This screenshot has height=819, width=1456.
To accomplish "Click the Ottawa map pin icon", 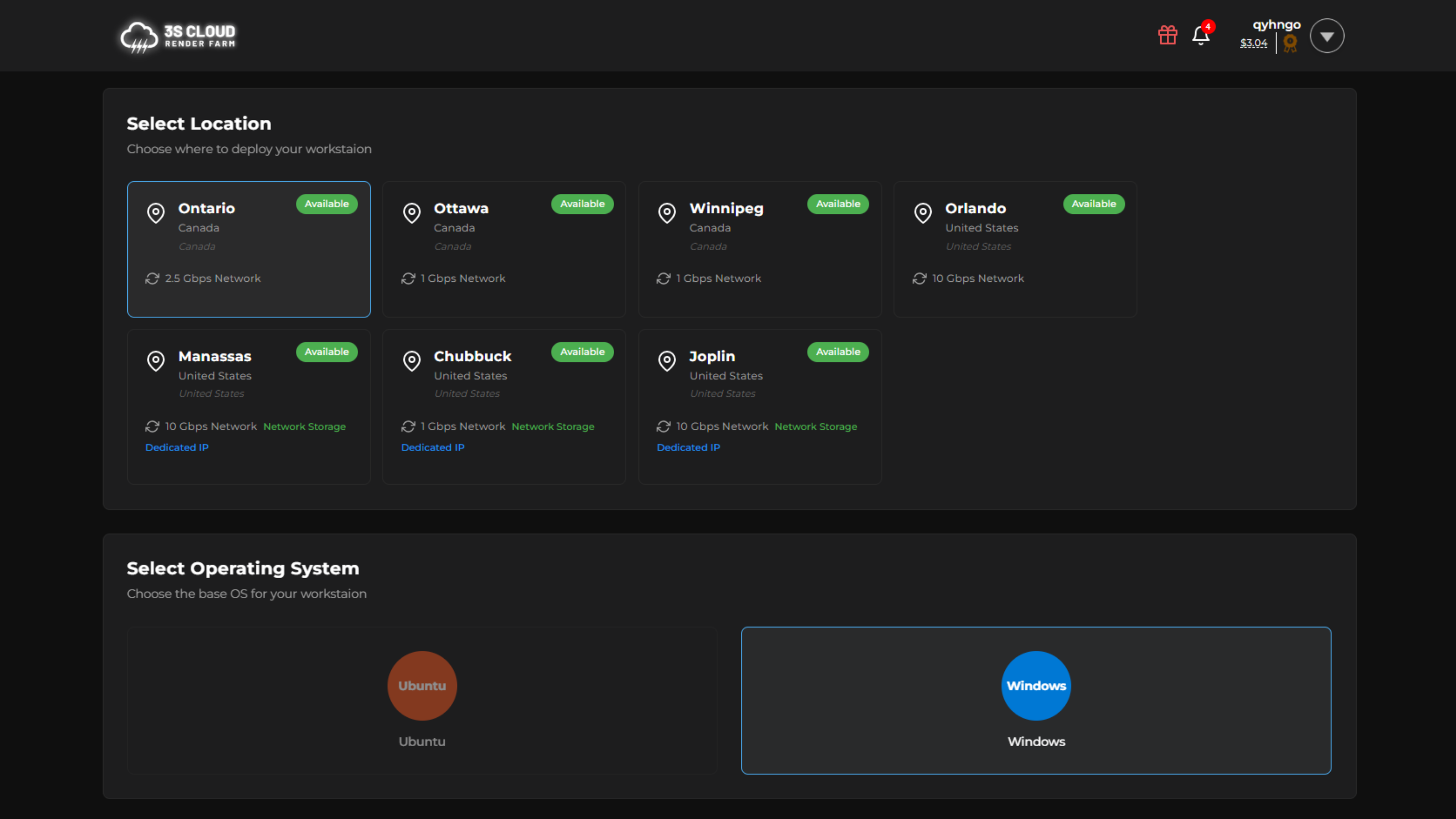I will point(411,213).
